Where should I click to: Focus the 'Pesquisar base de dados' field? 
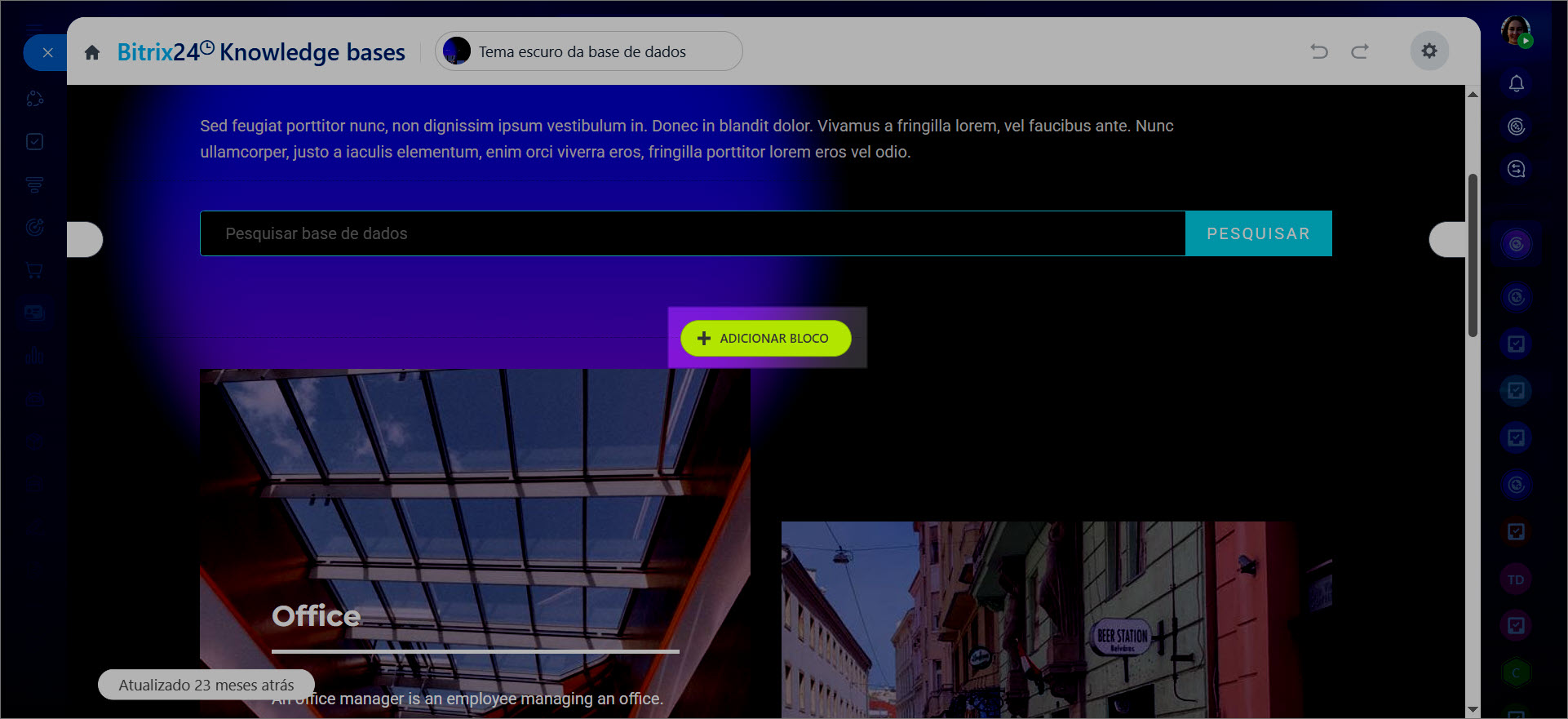click(x=692, y=233)
